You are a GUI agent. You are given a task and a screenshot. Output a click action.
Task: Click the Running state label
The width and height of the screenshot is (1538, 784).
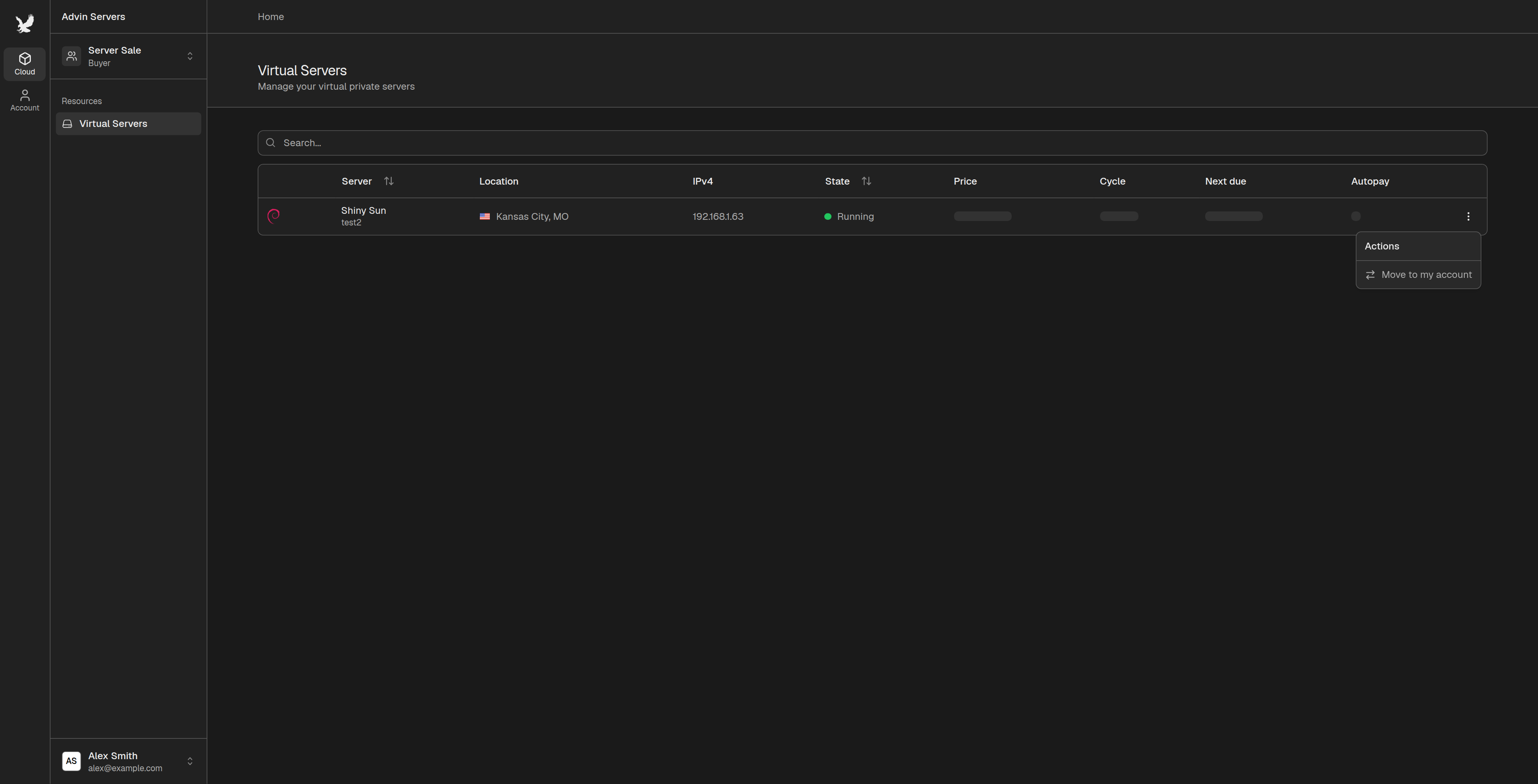855,217
